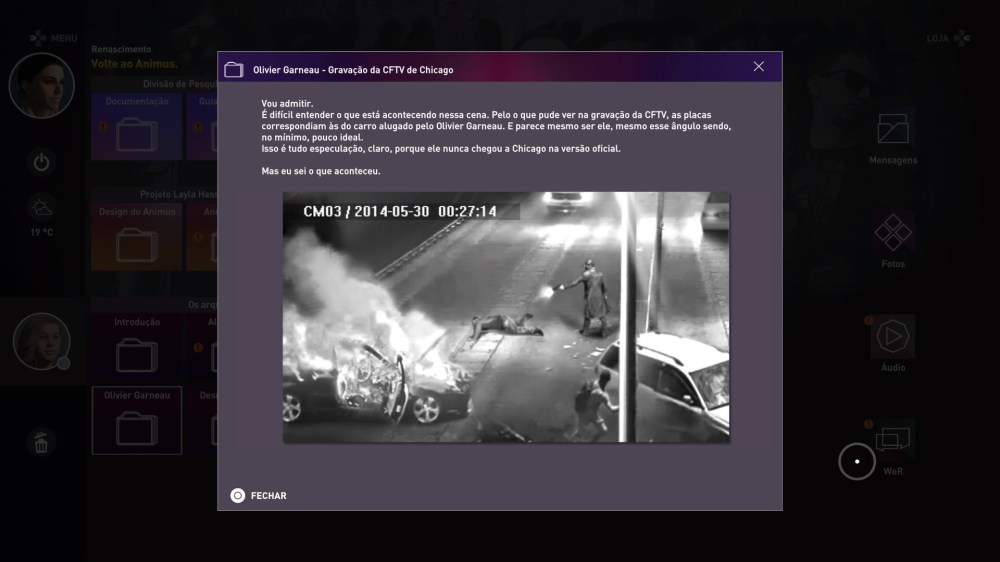This screenshot has height=562, width=1000.
Task: Click the 'Volte ao Animus.' objective text
Action: pyautogui.click(x=134, y=63)
